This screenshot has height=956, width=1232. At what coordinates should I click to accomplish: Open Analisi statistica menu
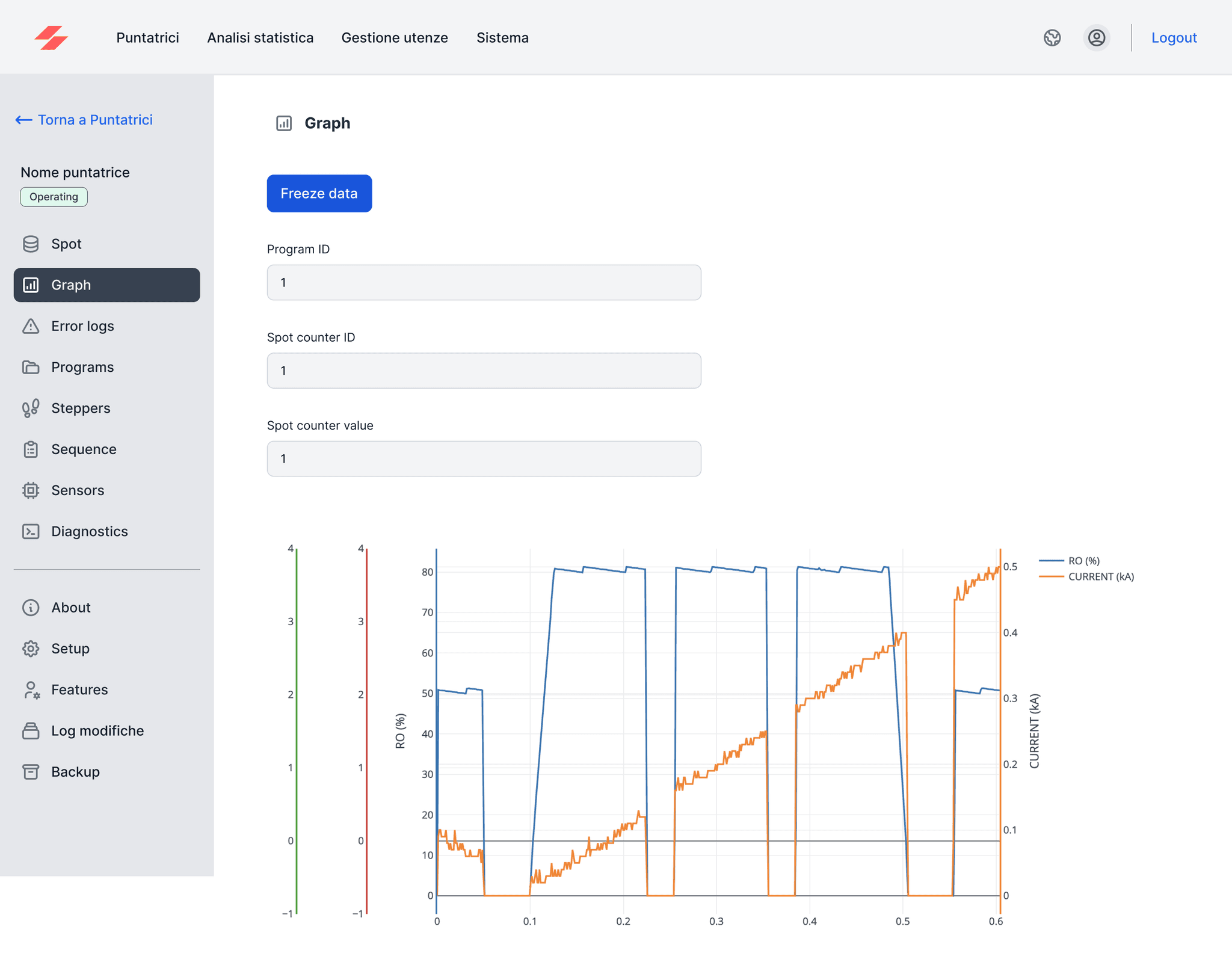(260, 38)
